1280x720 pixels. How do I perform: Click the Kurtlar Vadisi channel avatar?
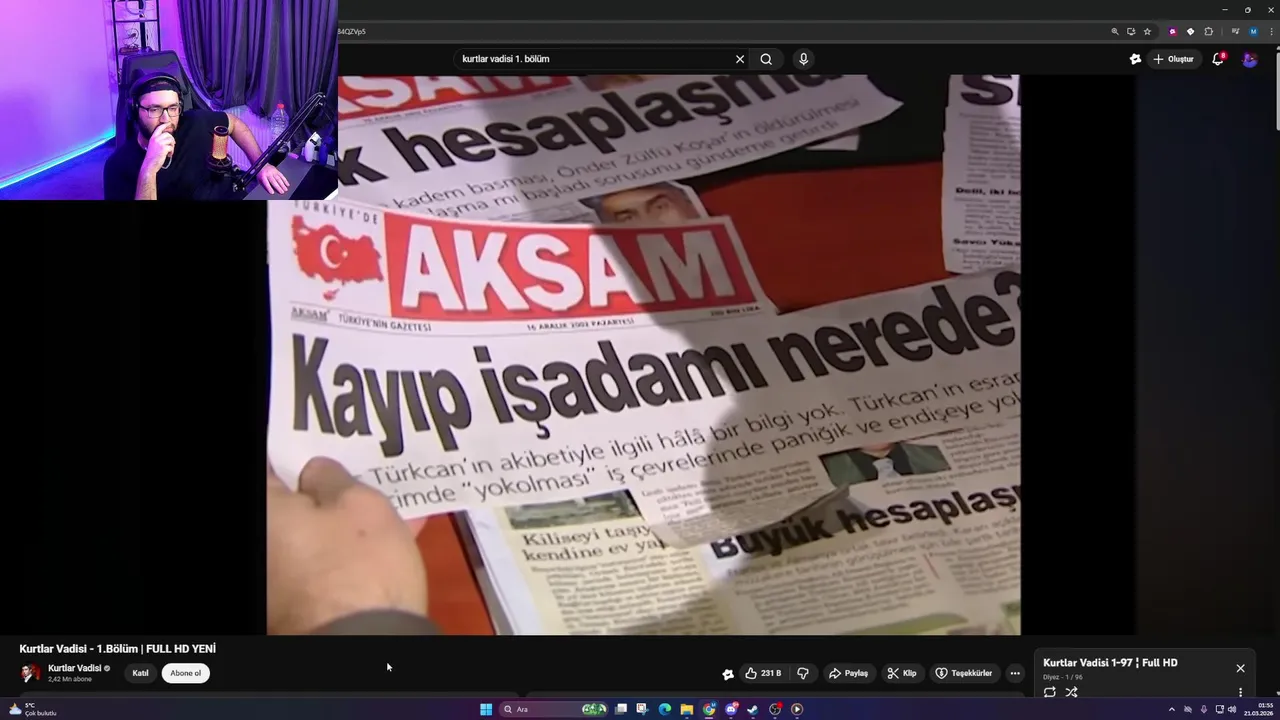click(x=31, y=673)
